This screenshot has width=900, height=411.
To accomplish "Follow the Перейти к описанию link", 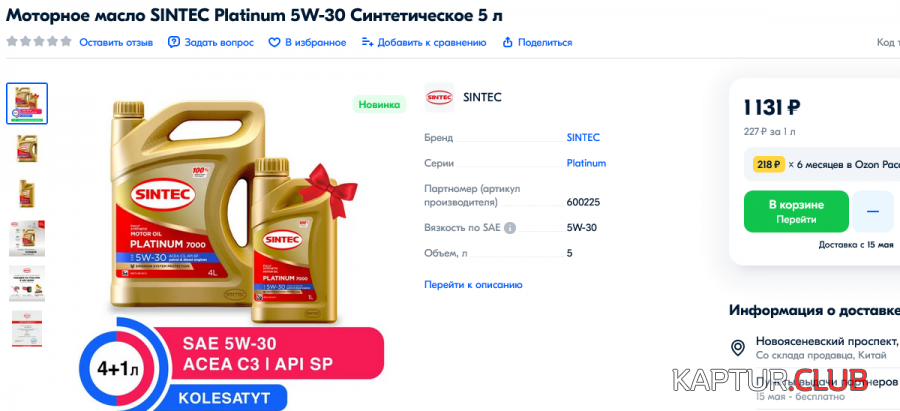I will coord(474,285).
